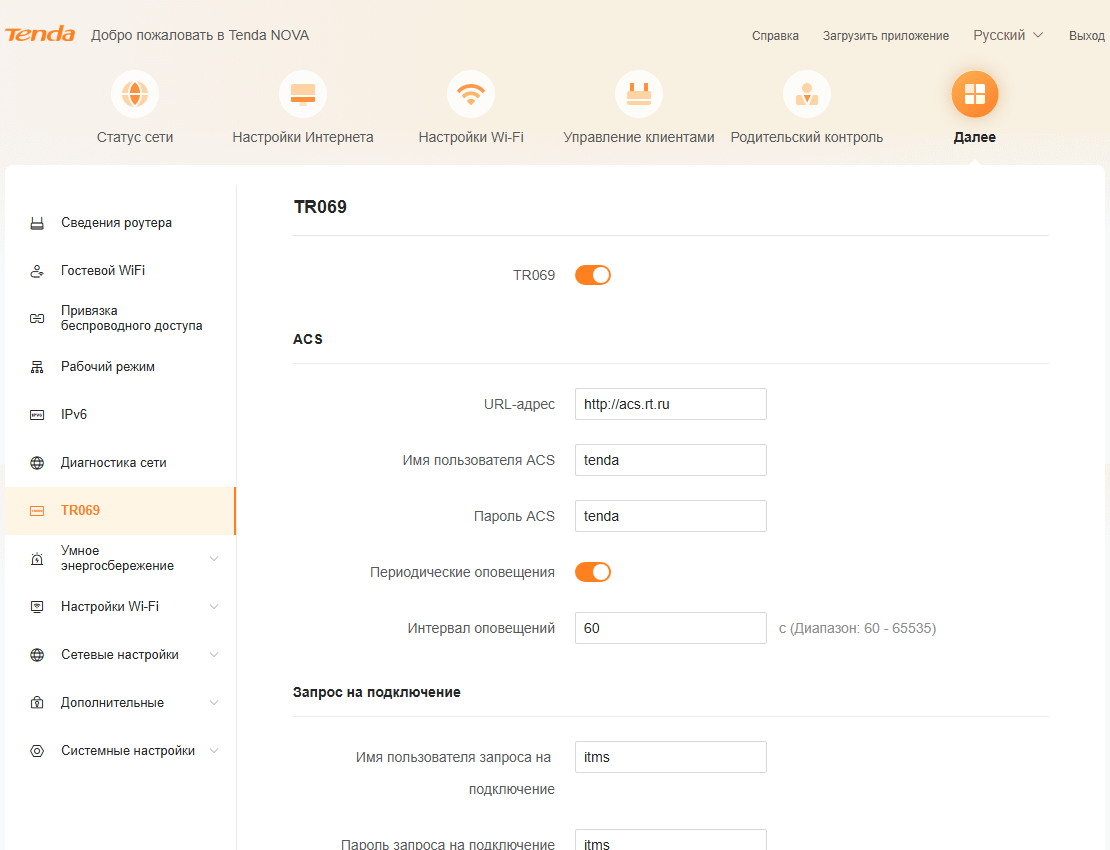Click the working mode icon in sidebar
1110x850 pixels.
(x=37, y=367)
